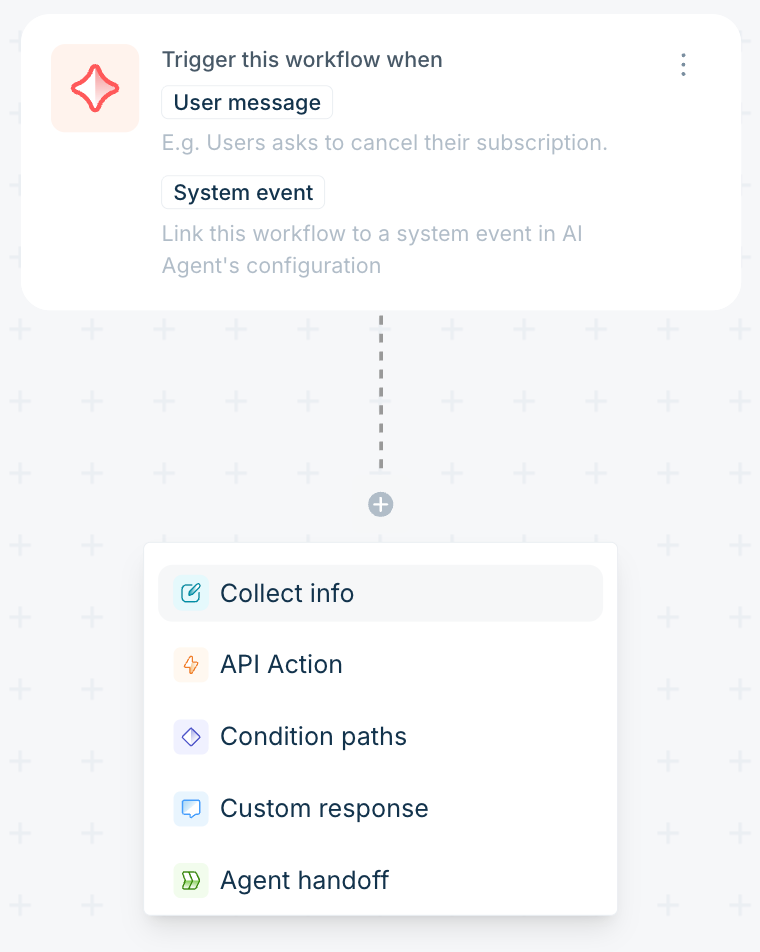Open the three-dot trigger options menu
760x952 pixels.
(x=684, y=64)
